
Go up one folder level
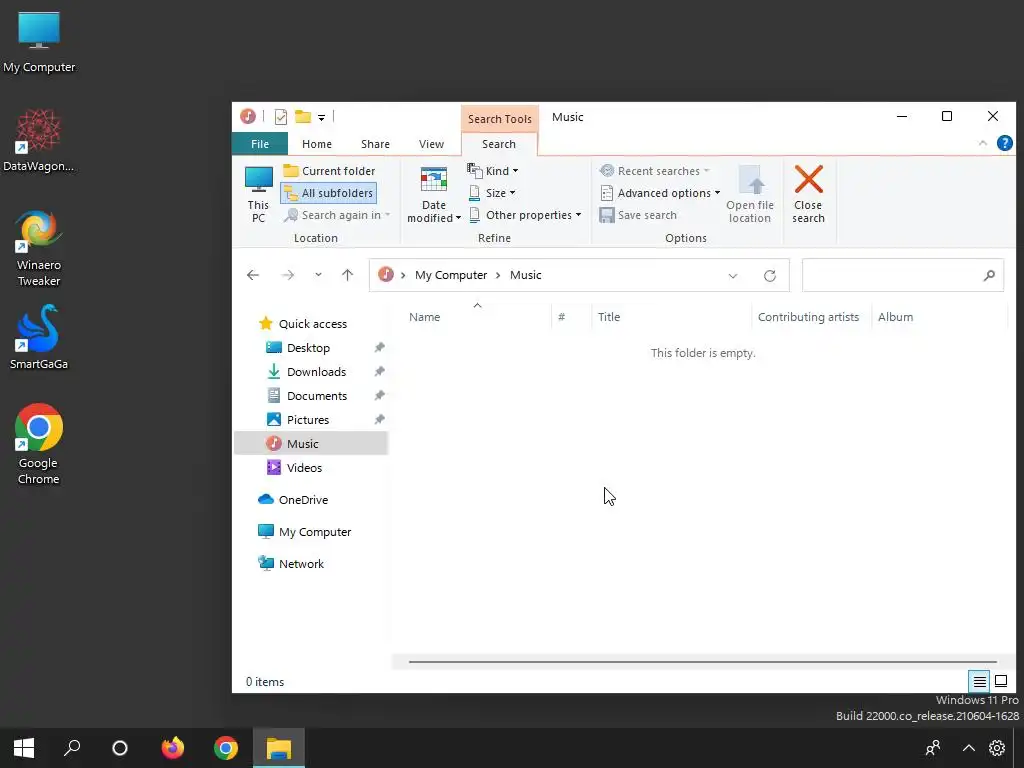[347, 276]
